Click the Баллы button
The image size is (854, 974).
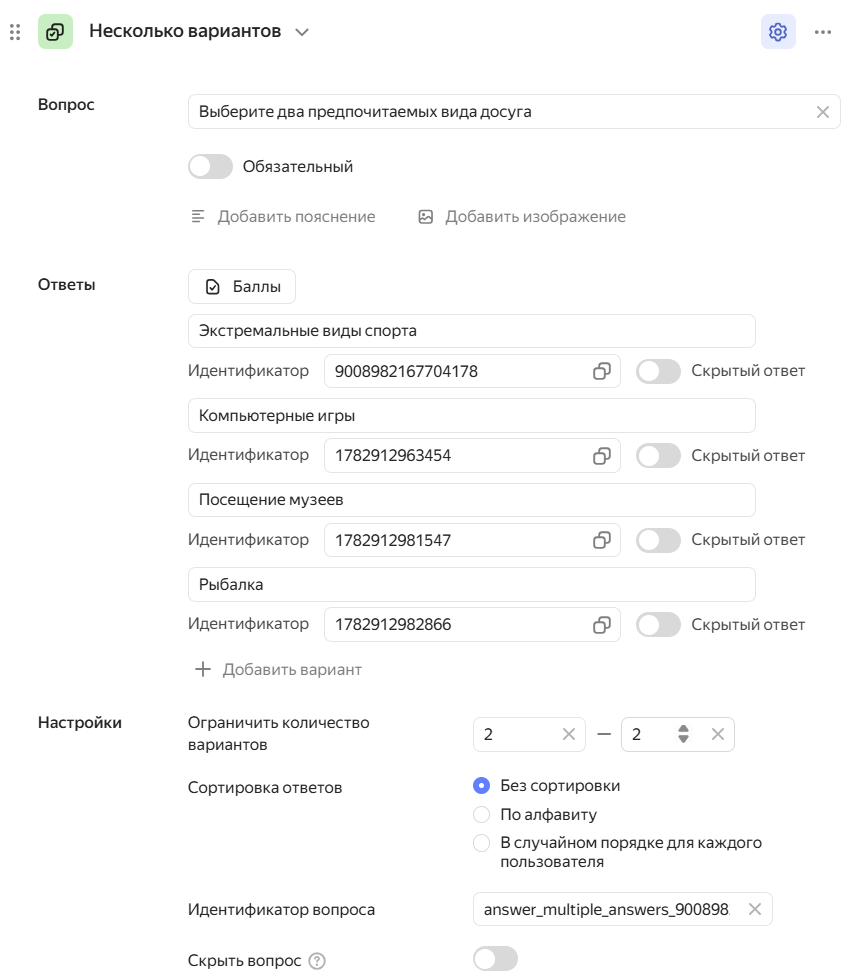(242, 286)
